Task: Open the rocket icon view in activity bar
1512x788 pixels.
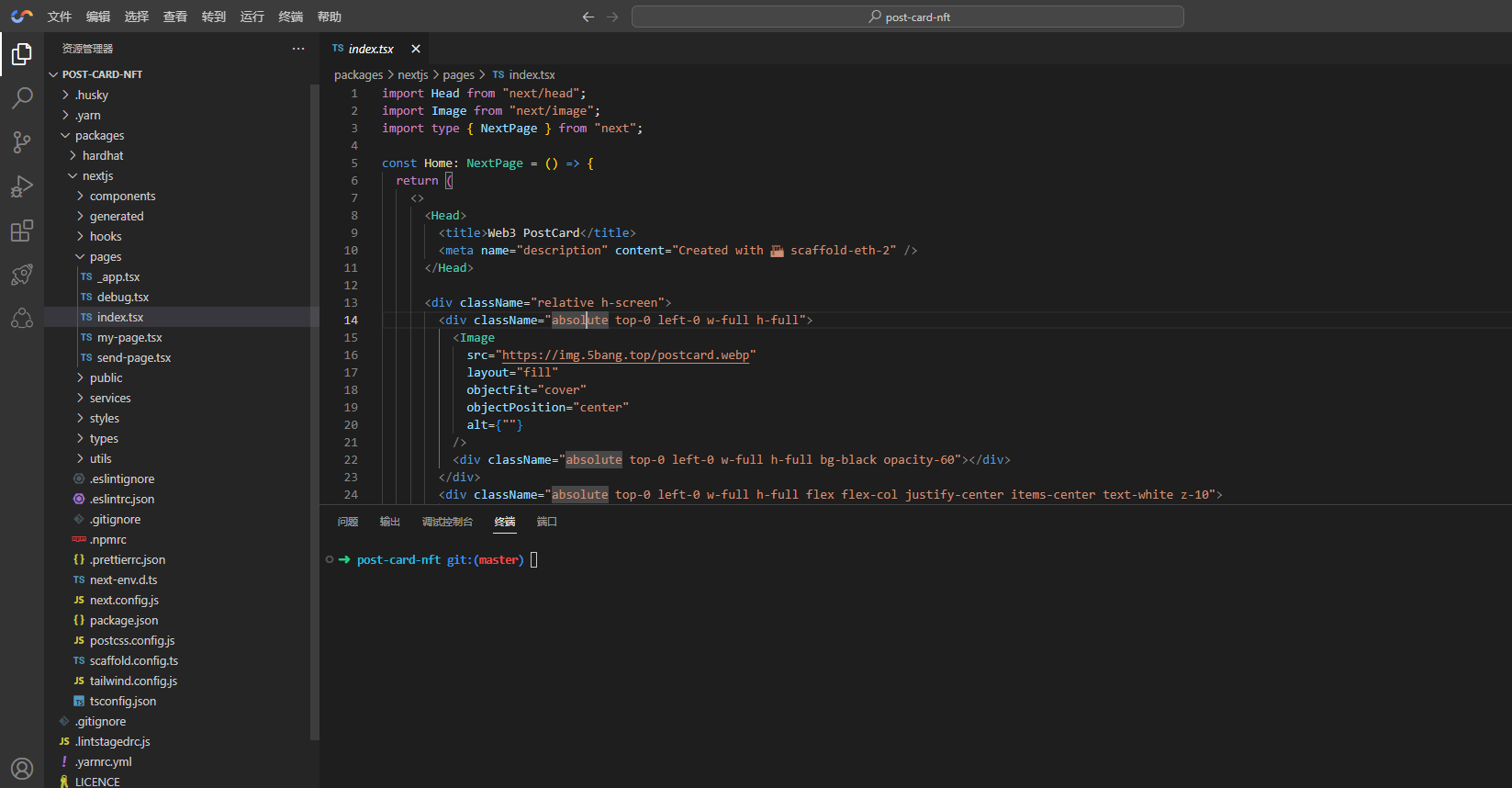Action: pyautogui.click(x=22, y=275)
